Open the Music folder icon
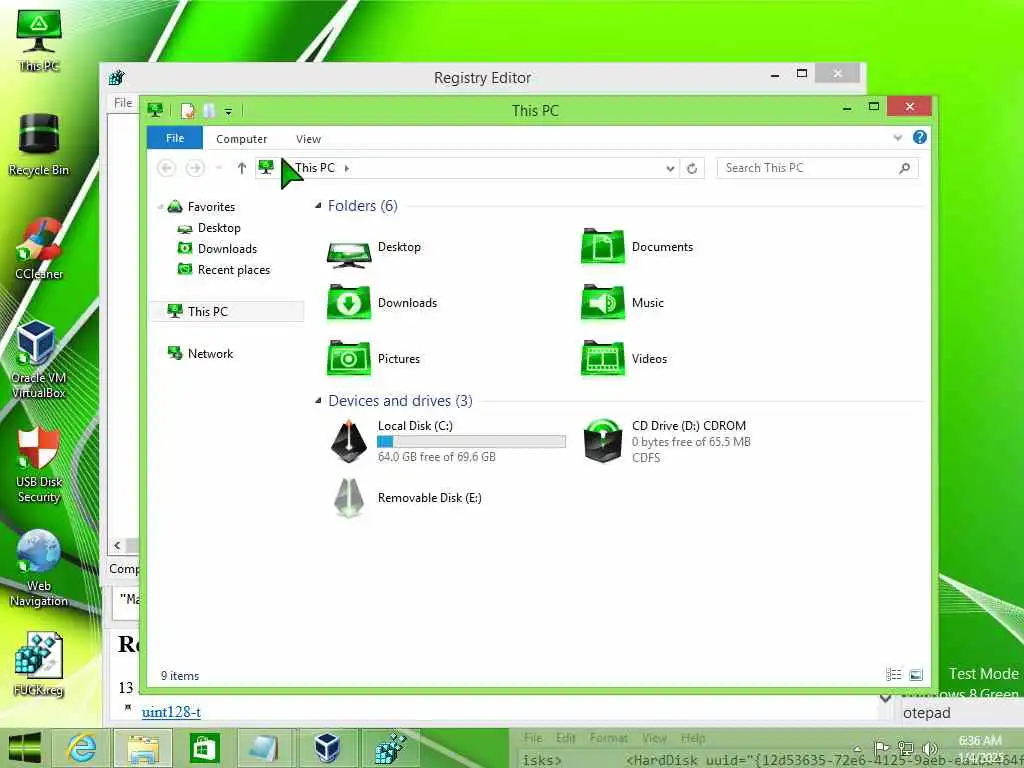The width and height of the screenshot is (1024, 768). tap(603, 302)
